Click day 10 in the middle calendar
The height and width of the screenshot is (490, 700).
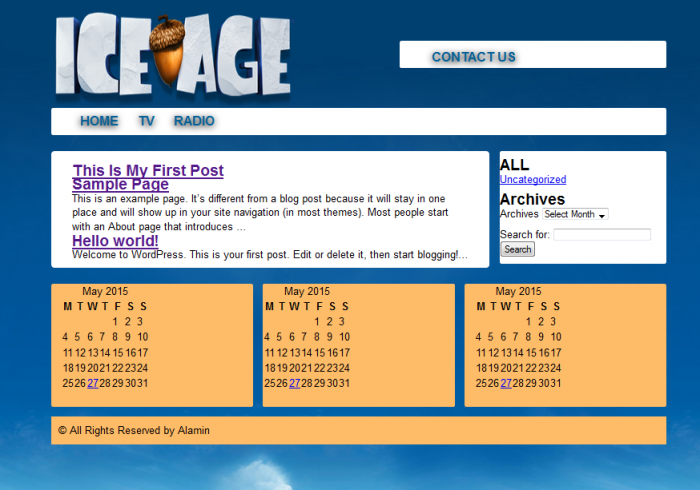coord(345,337)
